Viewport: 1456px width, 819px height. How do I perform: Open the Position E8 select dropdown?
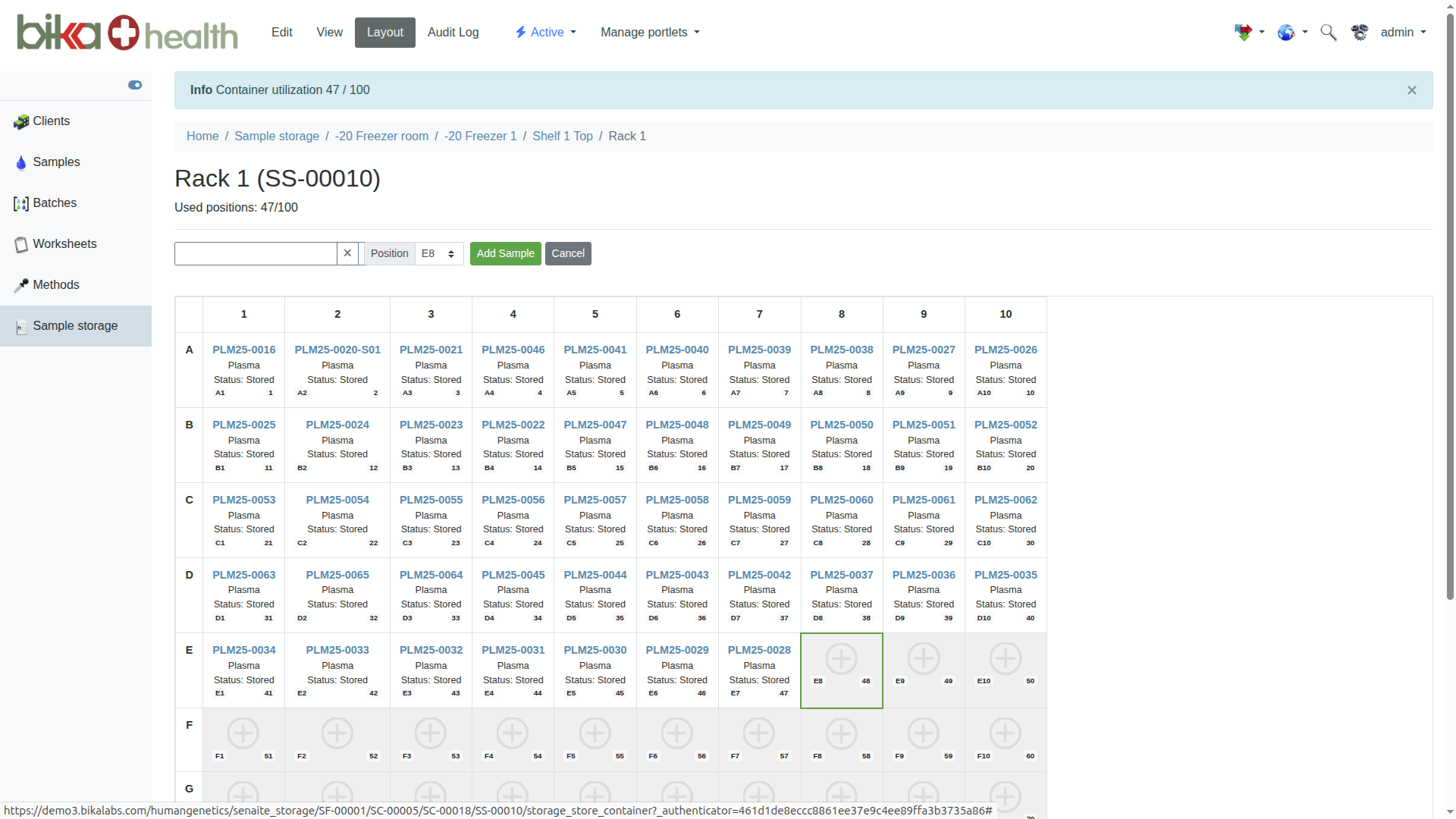(x=439, y=253)
